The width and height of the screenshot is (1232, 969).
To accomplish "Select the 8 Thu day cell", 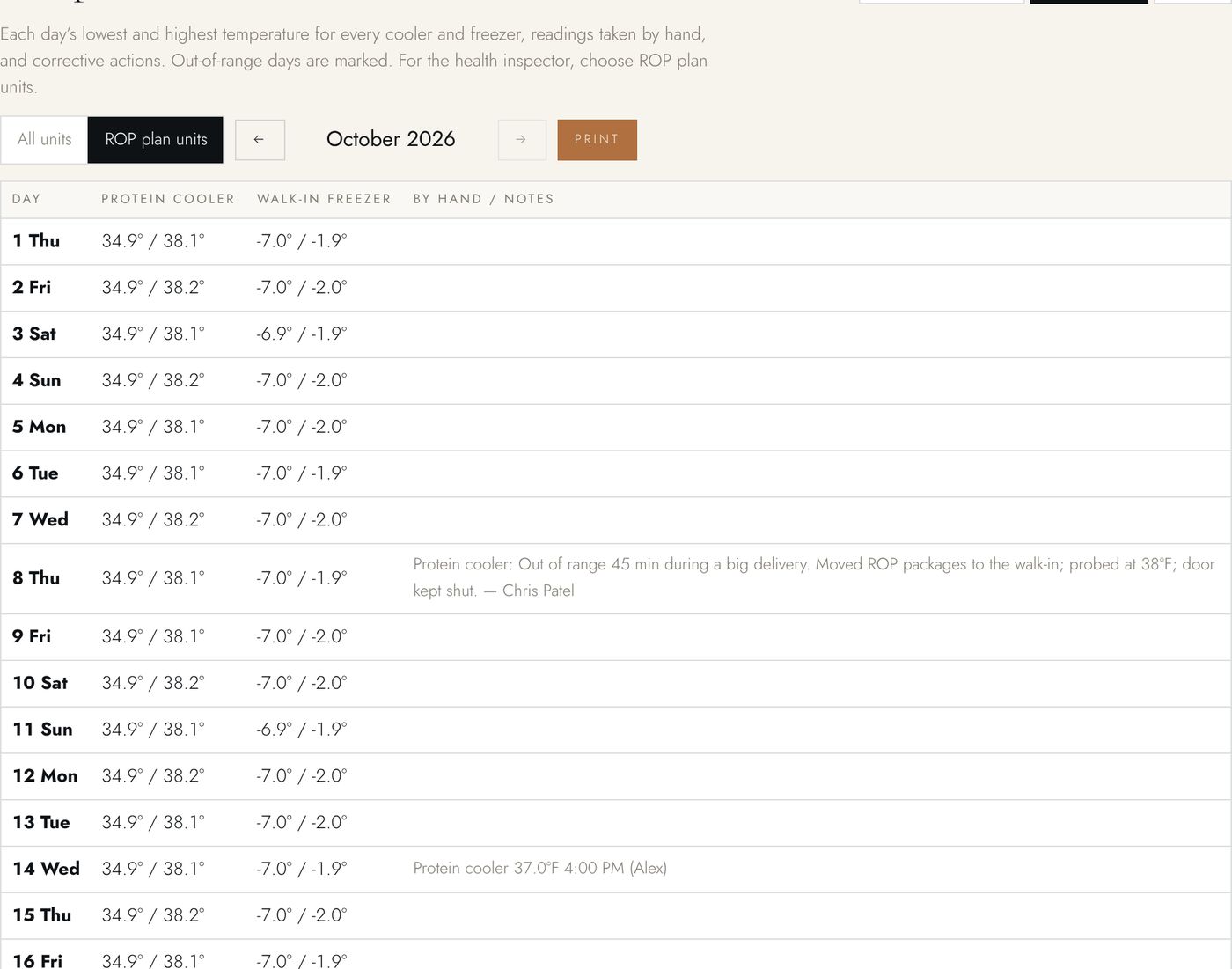I will [x=36, y=578].
